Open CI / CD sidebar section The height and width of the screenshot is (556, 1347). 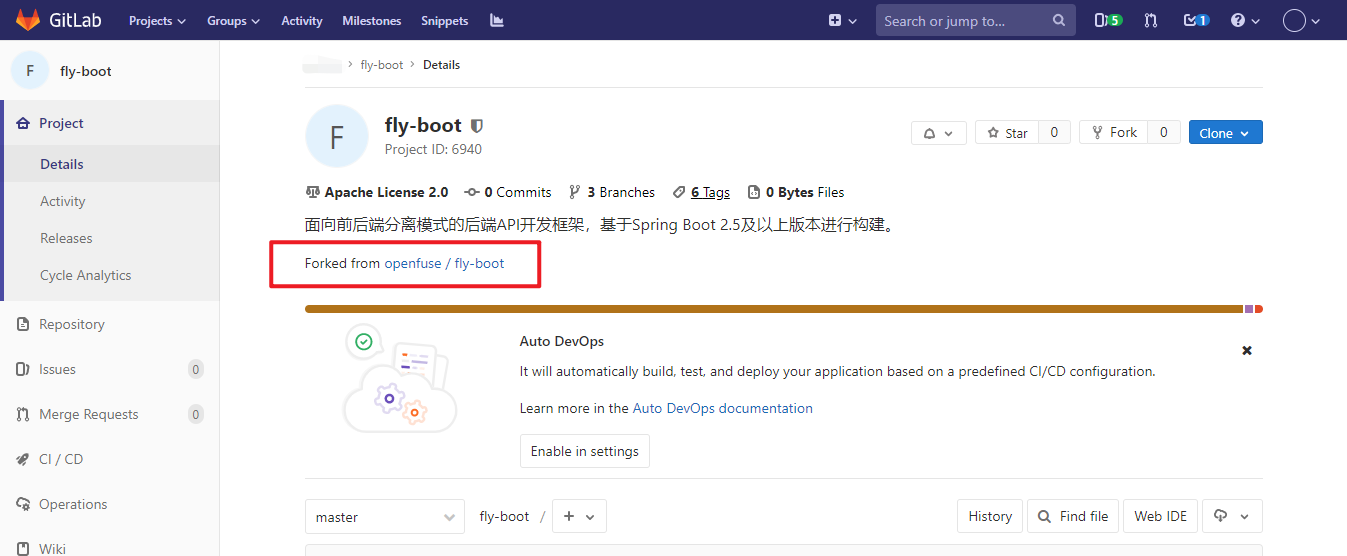pyautogui.click(x=61, y=459)
